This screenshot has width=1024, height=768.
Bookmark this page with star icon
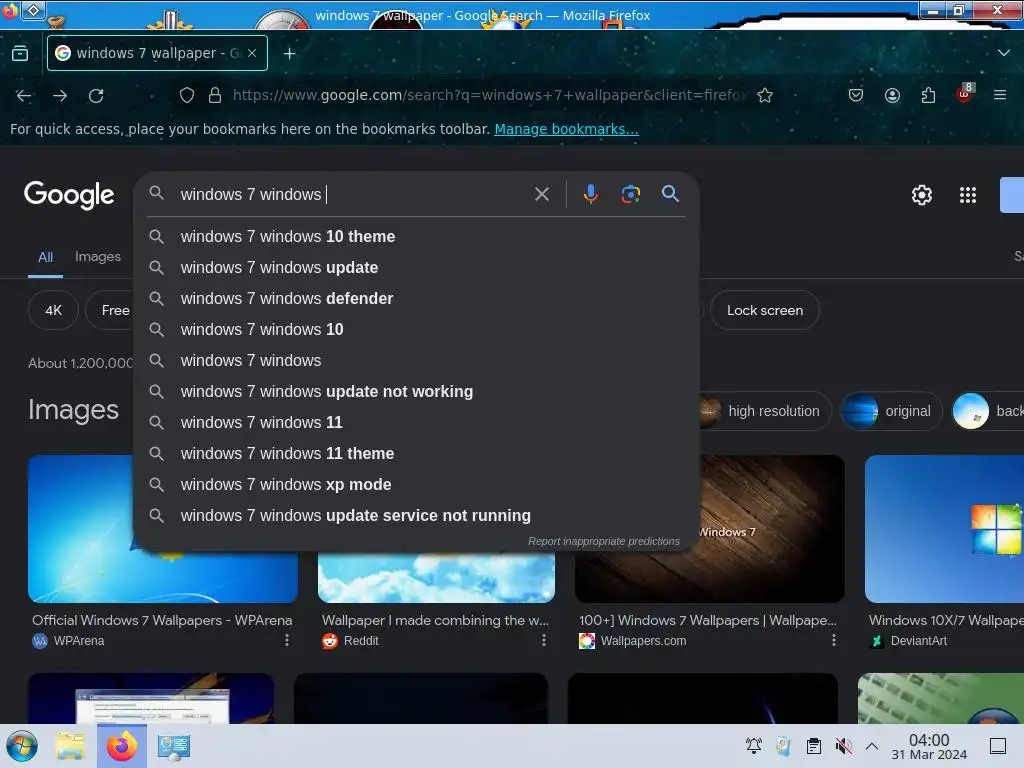pyautogui.click(x=765, y=95)
